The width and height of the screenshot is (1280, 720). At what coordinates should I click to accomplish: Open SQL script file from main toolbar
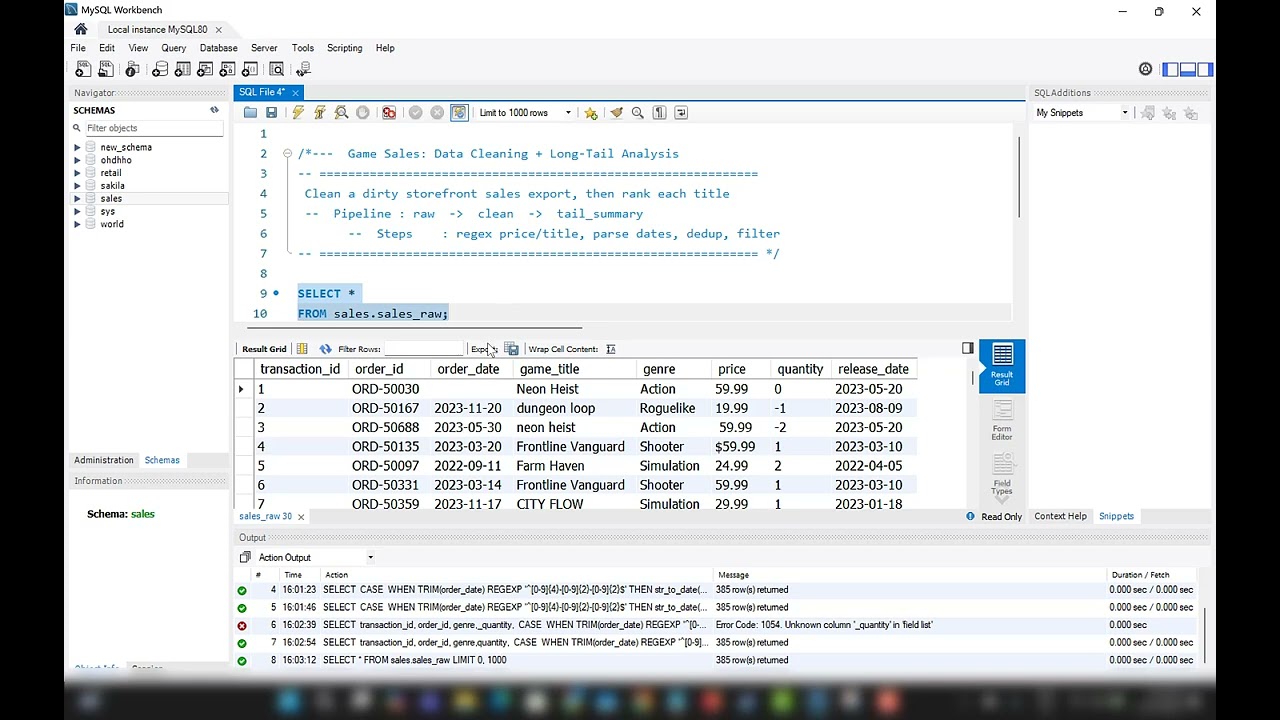(105, 69)
